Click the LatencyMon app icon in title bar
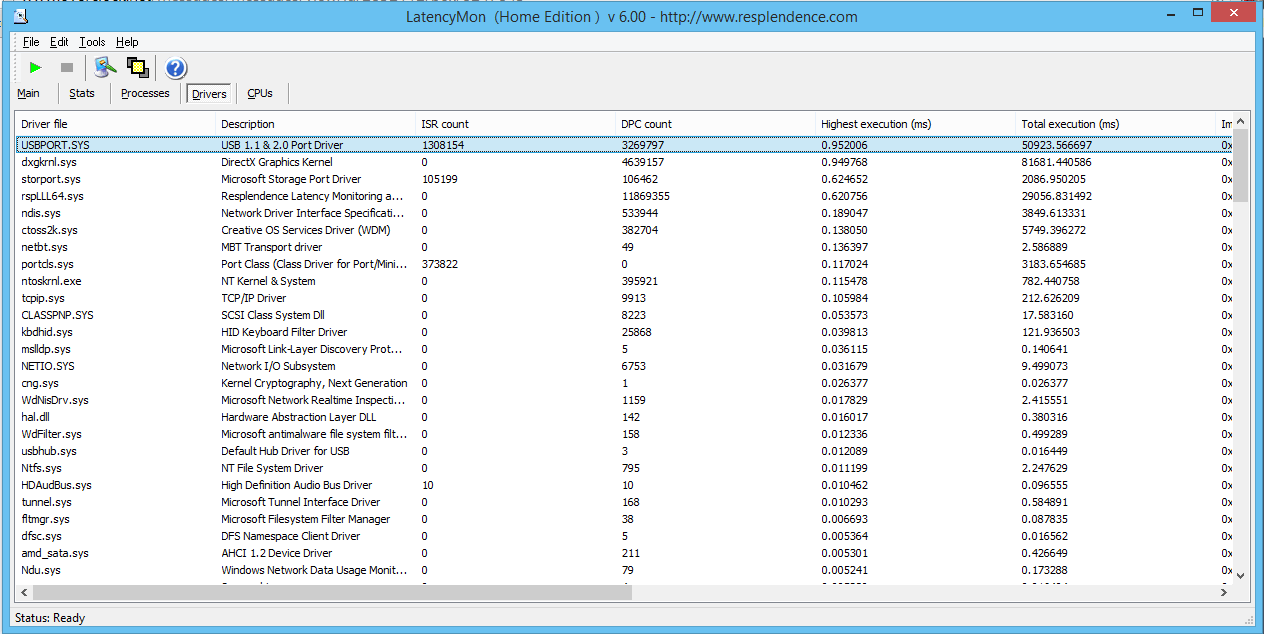The height and width of the screenshot is (634, 1264). 20,15
